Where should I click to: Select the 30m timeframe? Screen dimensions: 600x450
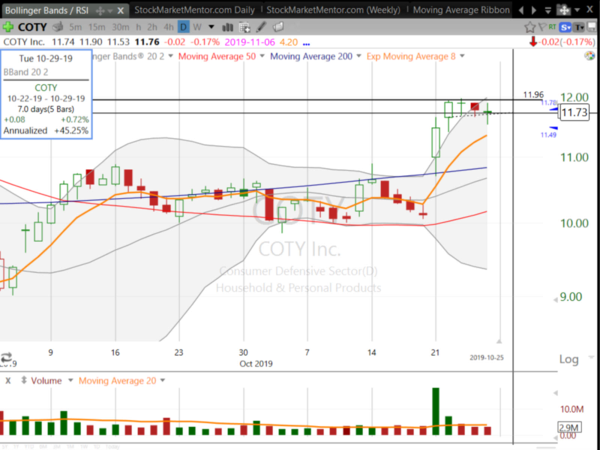click(x=120, y=27)
